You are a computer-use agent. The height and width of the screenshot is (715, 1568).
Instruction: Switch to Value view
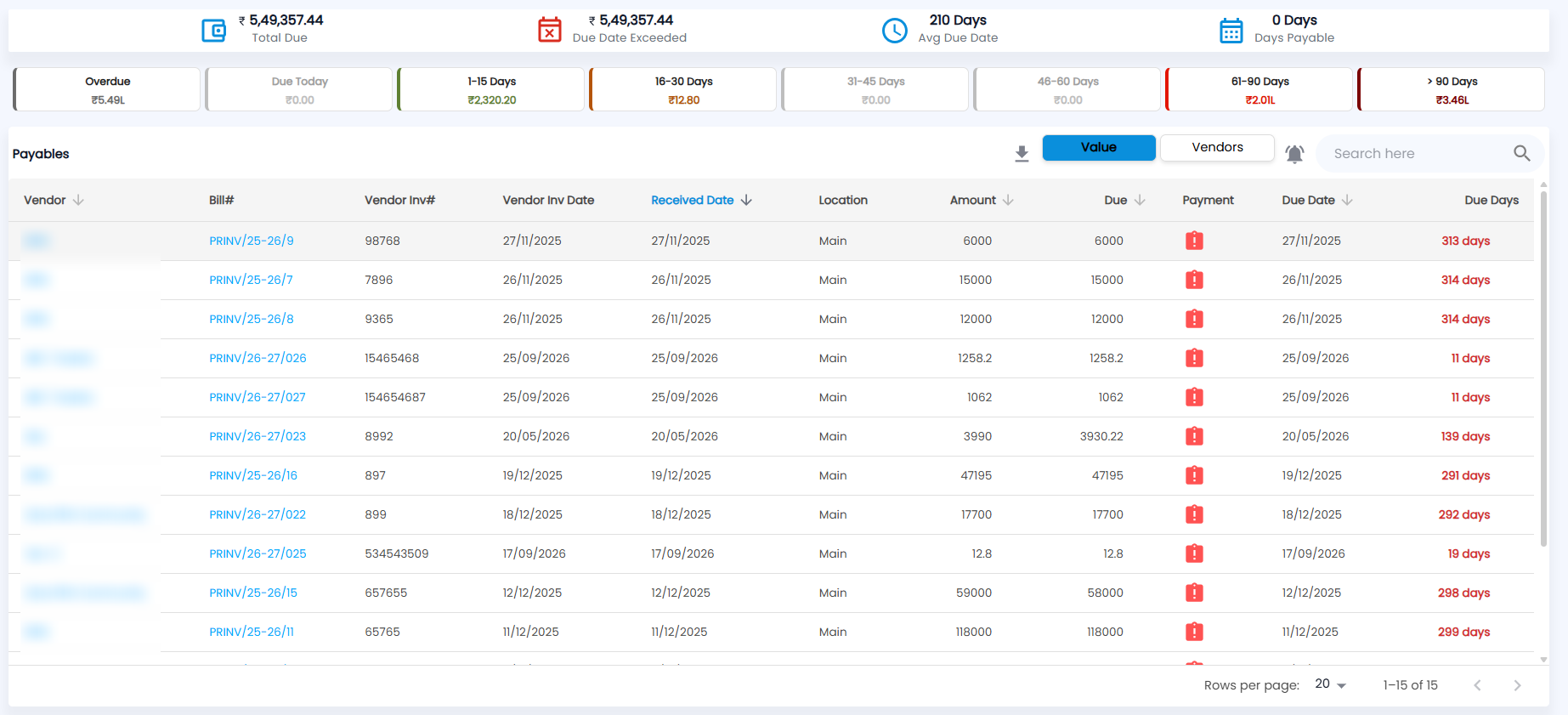point(1099,147)
